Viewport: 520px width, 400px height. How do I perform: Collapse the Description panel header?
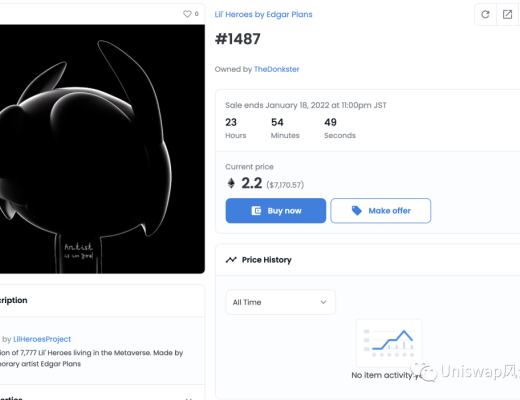[x=102, y=300]
